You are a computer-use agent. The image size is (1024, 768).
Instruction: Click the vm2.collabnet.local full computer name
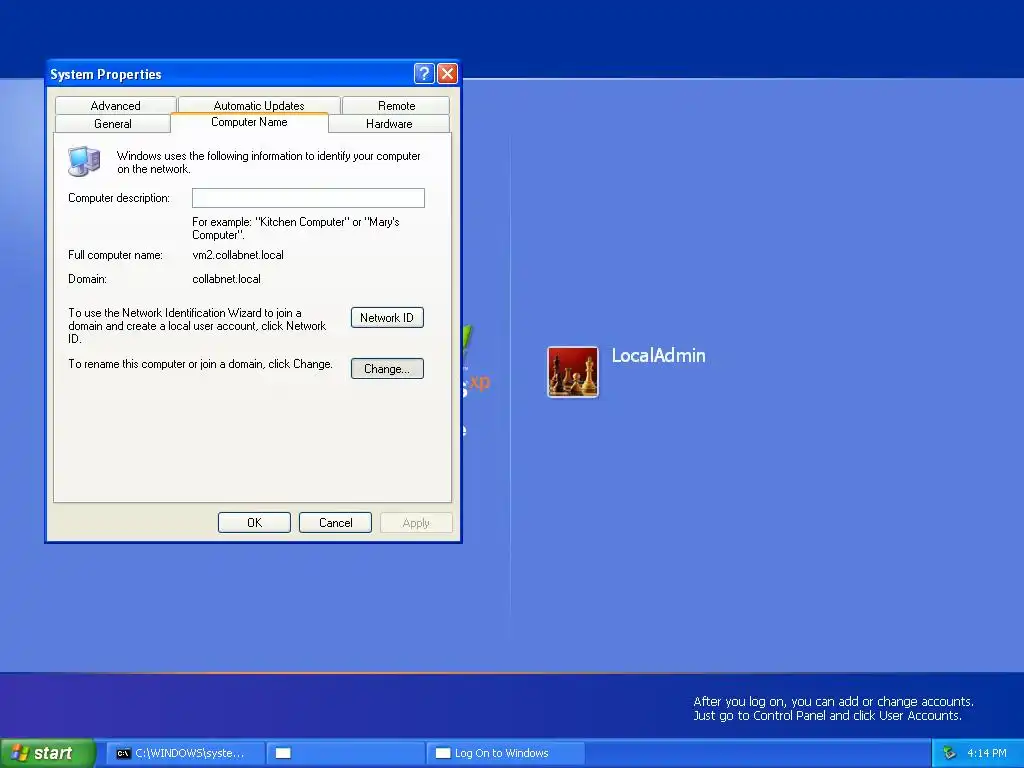point(238,255)
